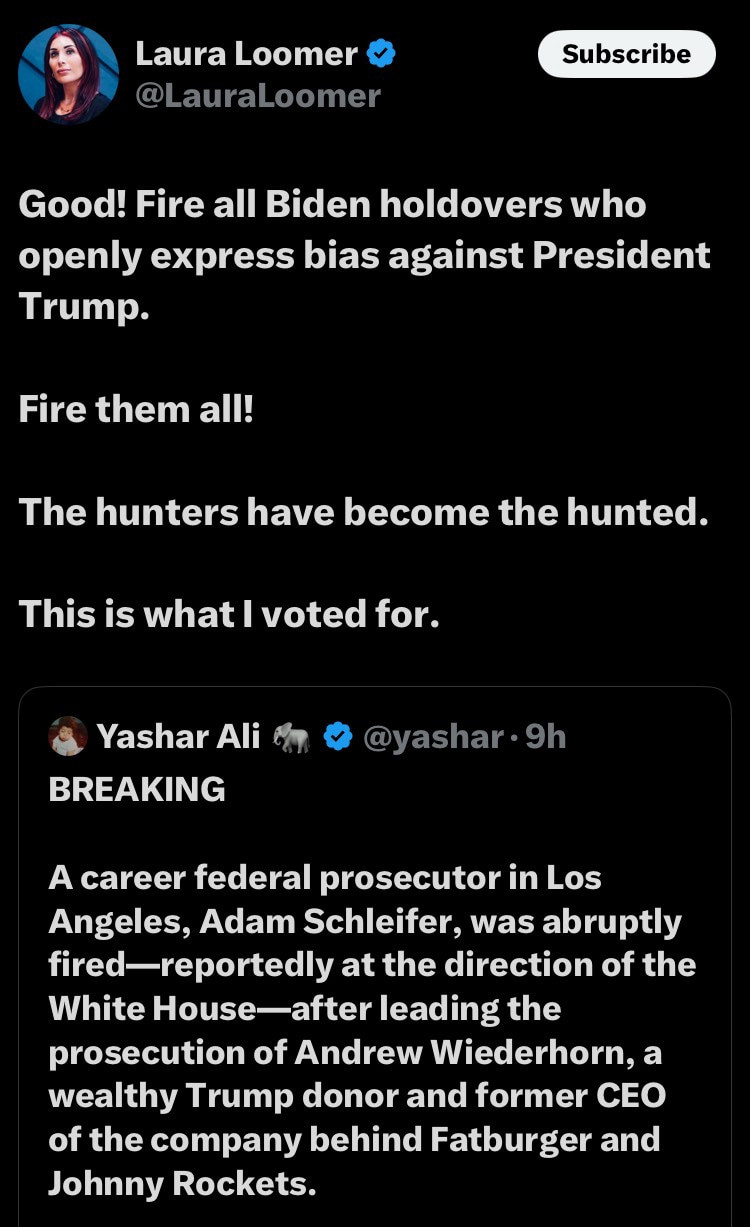Select the "Good! Fire all Biden holdovers" paragraph
This screenshot has height=1227, width=750.
(x=364, y=255)
